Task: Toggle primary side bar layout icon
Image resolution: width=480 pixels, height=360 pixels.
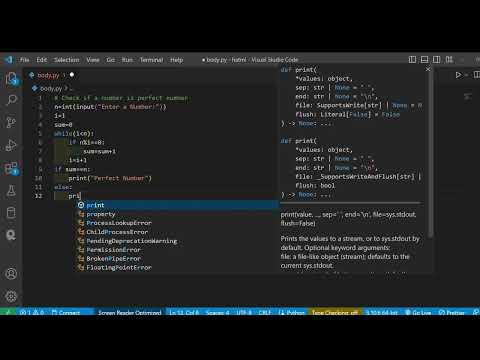Action: (412, 60)
